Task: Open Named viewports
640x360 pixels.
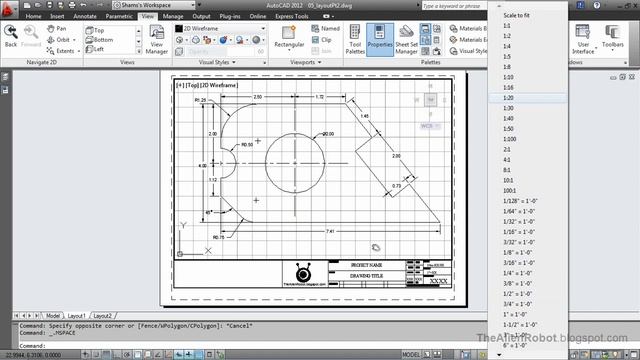Action: 326,28
